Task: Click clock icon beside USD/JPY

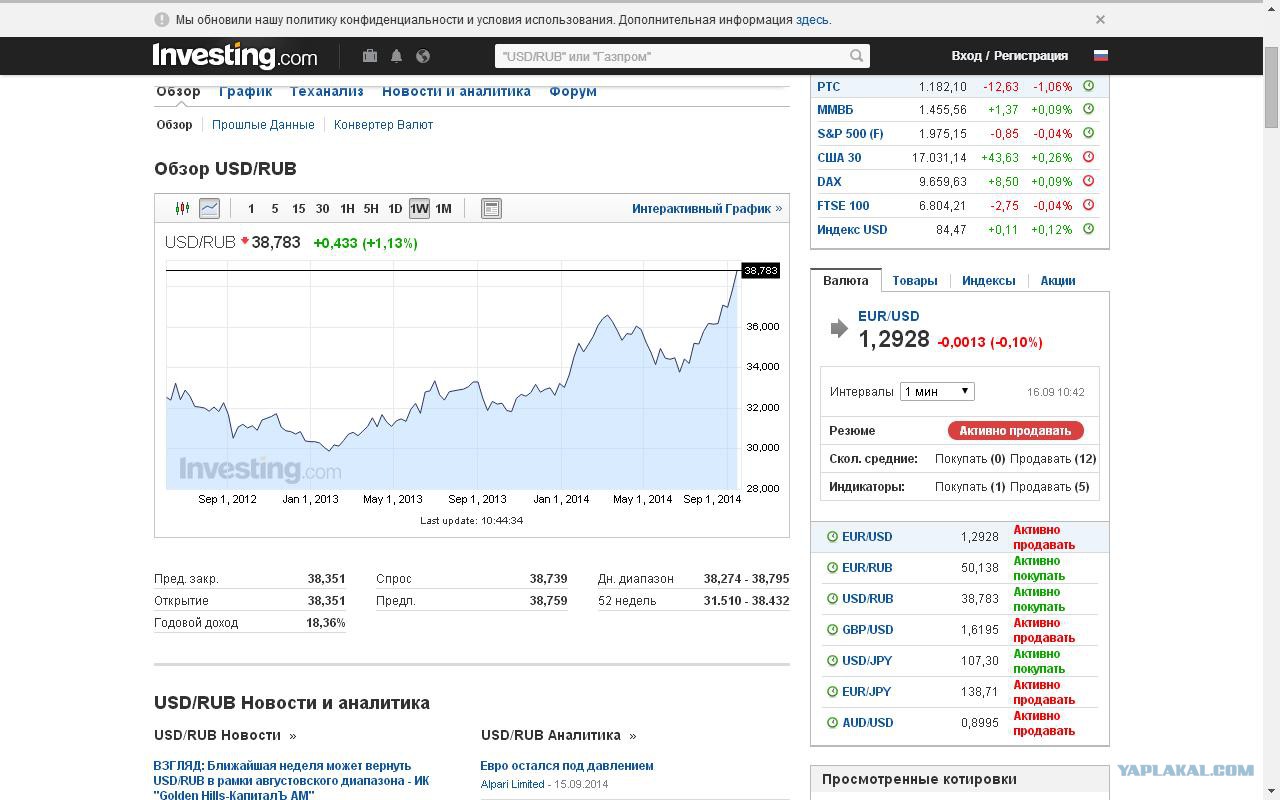Action: coord(832,661)
